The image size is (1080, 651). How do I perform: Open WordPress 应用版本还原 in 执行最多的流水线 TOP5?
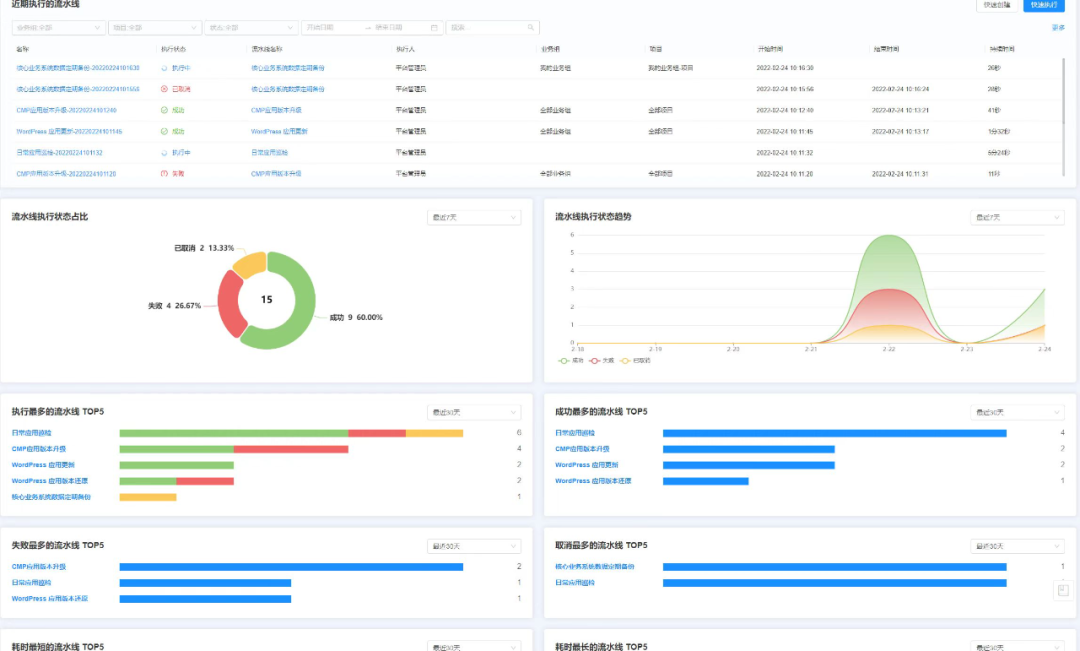[x=50, y=481]
